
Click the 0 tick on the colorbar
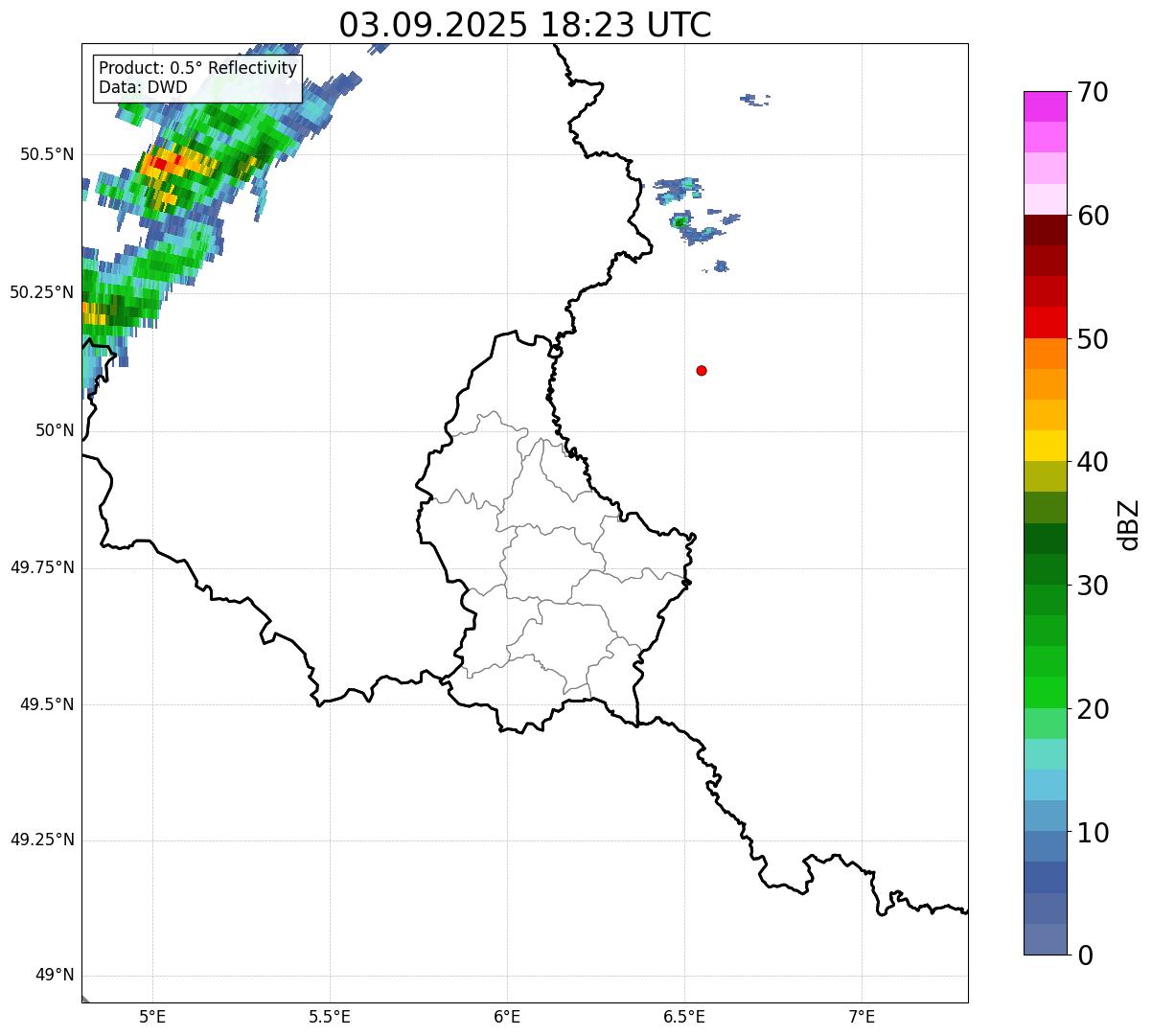tap(1084, 955)
